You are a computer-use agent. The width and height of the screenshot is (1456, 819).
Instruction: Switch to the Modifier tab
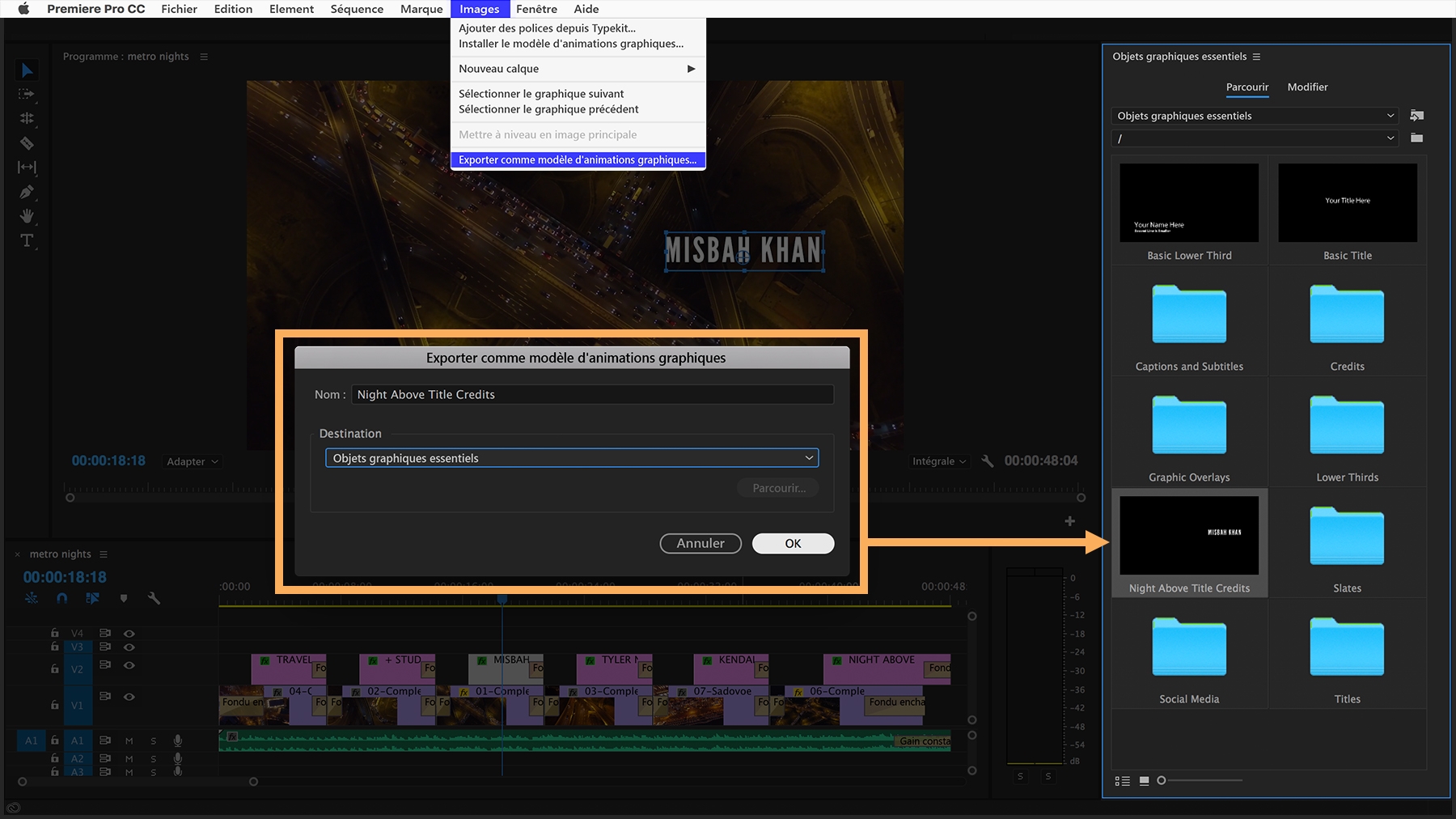[1307, 87]
